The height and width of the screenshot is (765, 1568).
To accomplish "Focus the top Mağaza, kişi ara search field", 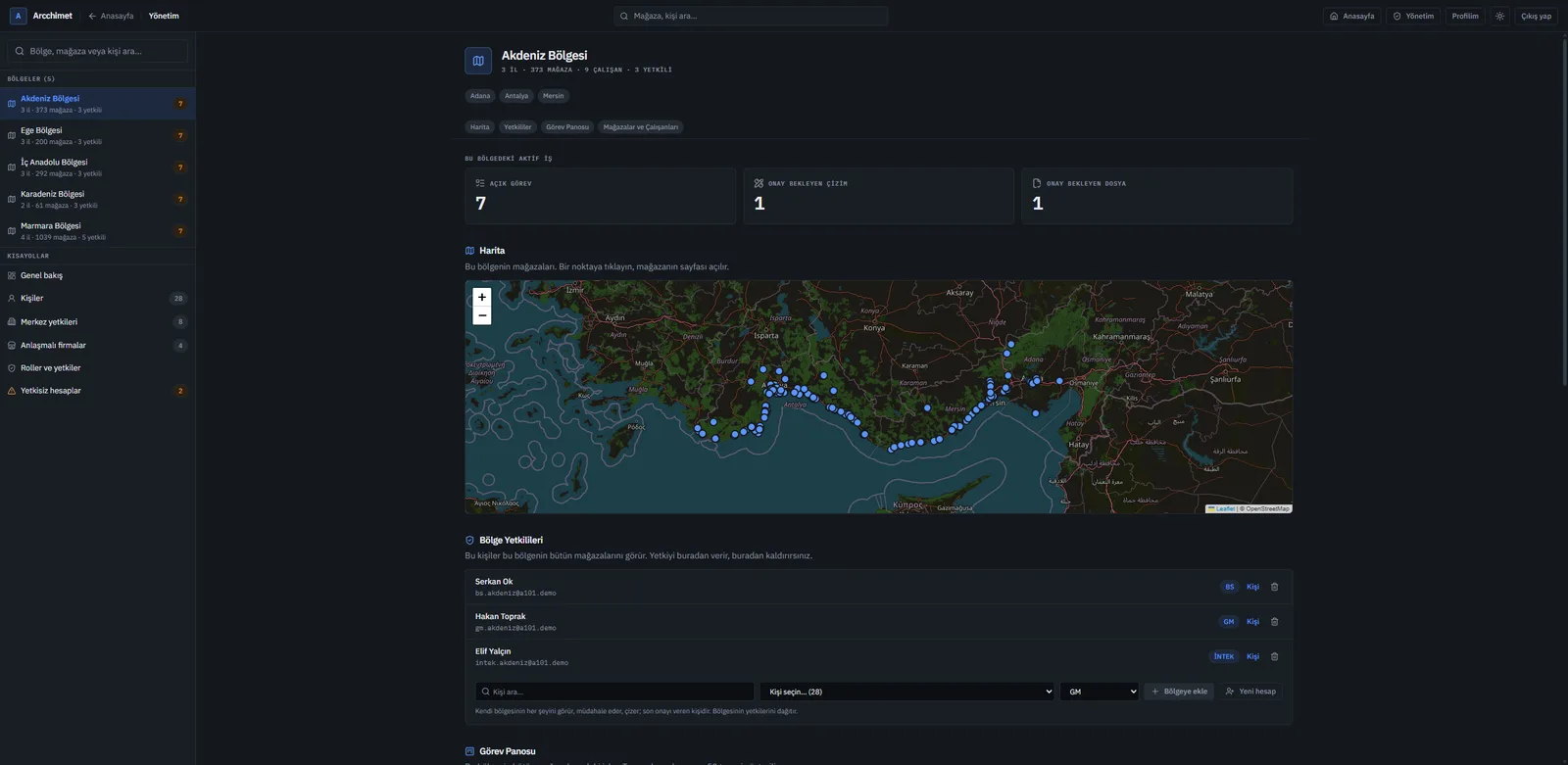I will [751, 16].
